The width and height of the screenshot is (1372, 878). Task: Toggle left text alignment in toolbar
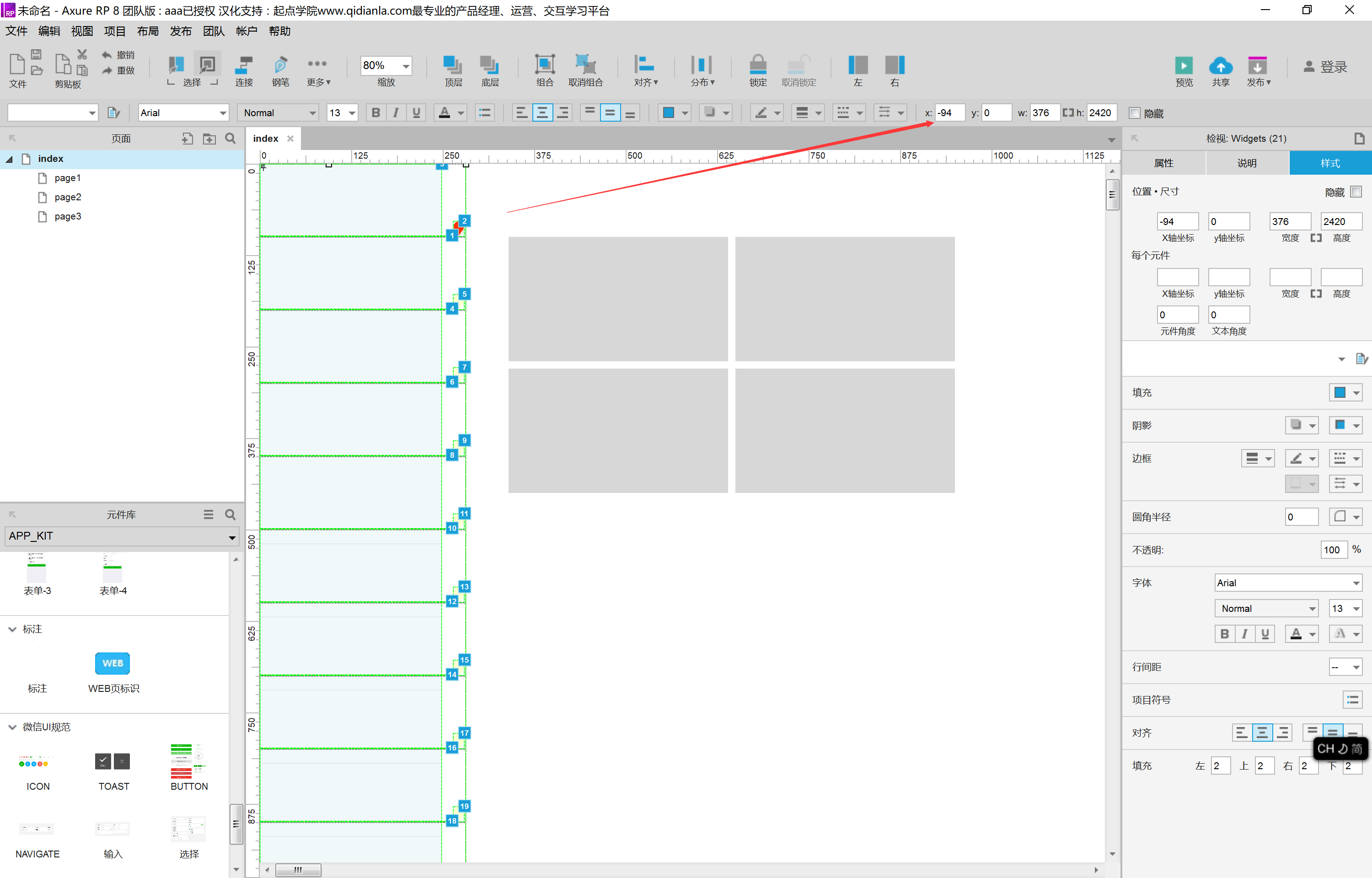[521, 113]
